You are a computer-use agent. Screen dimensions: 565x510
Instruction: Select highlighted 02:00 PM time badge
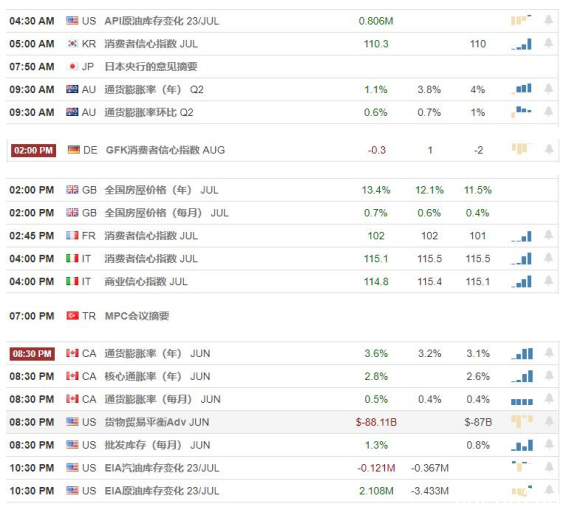coord(34,150)
